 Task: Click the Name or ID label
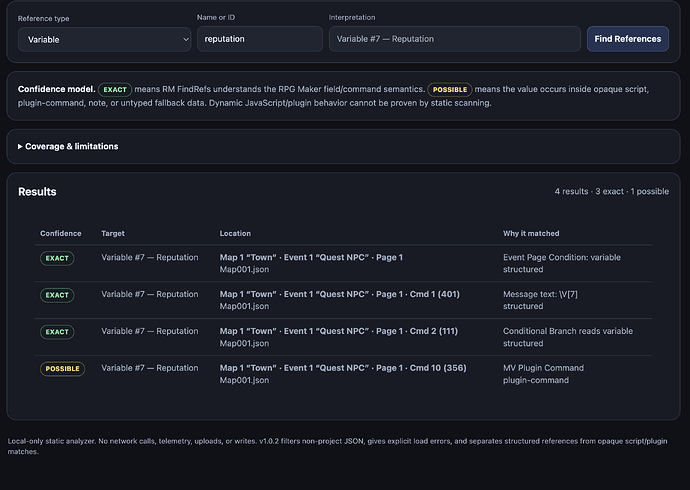(216, 17)
